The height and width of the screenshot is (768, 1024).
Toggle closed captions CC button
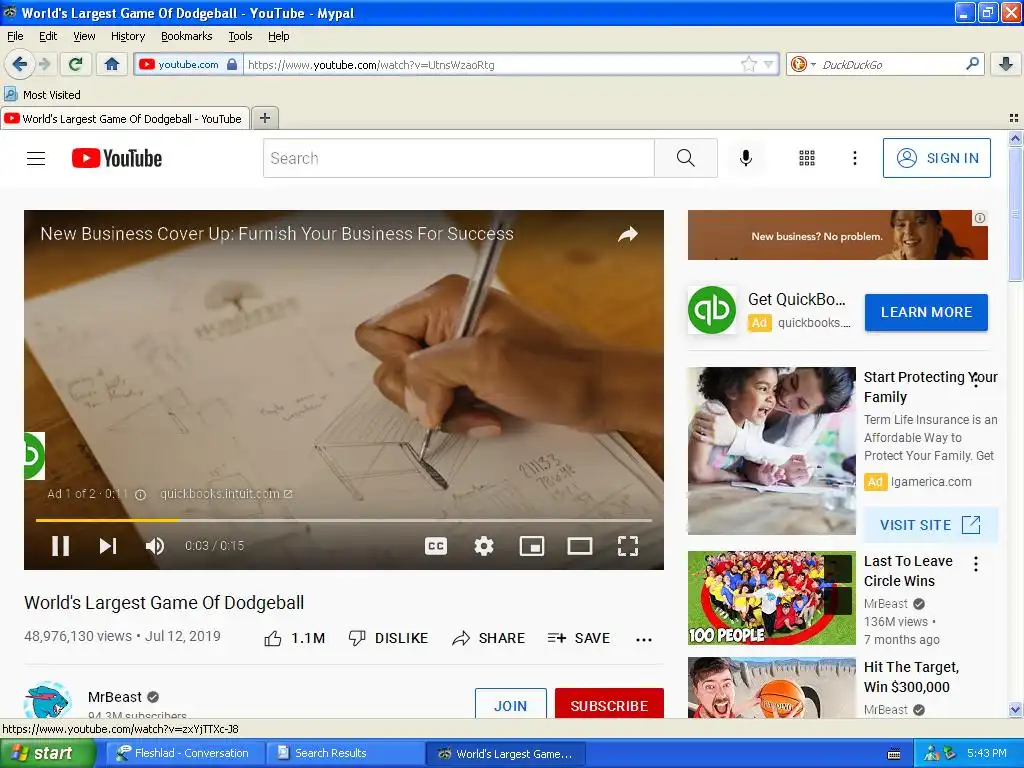tap(436, 546)
